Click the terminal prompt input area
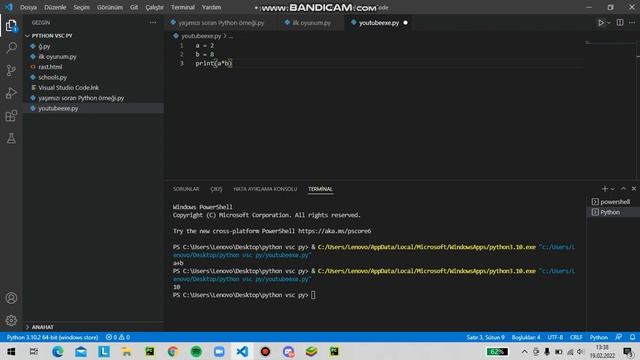 (x=313, y=295)
